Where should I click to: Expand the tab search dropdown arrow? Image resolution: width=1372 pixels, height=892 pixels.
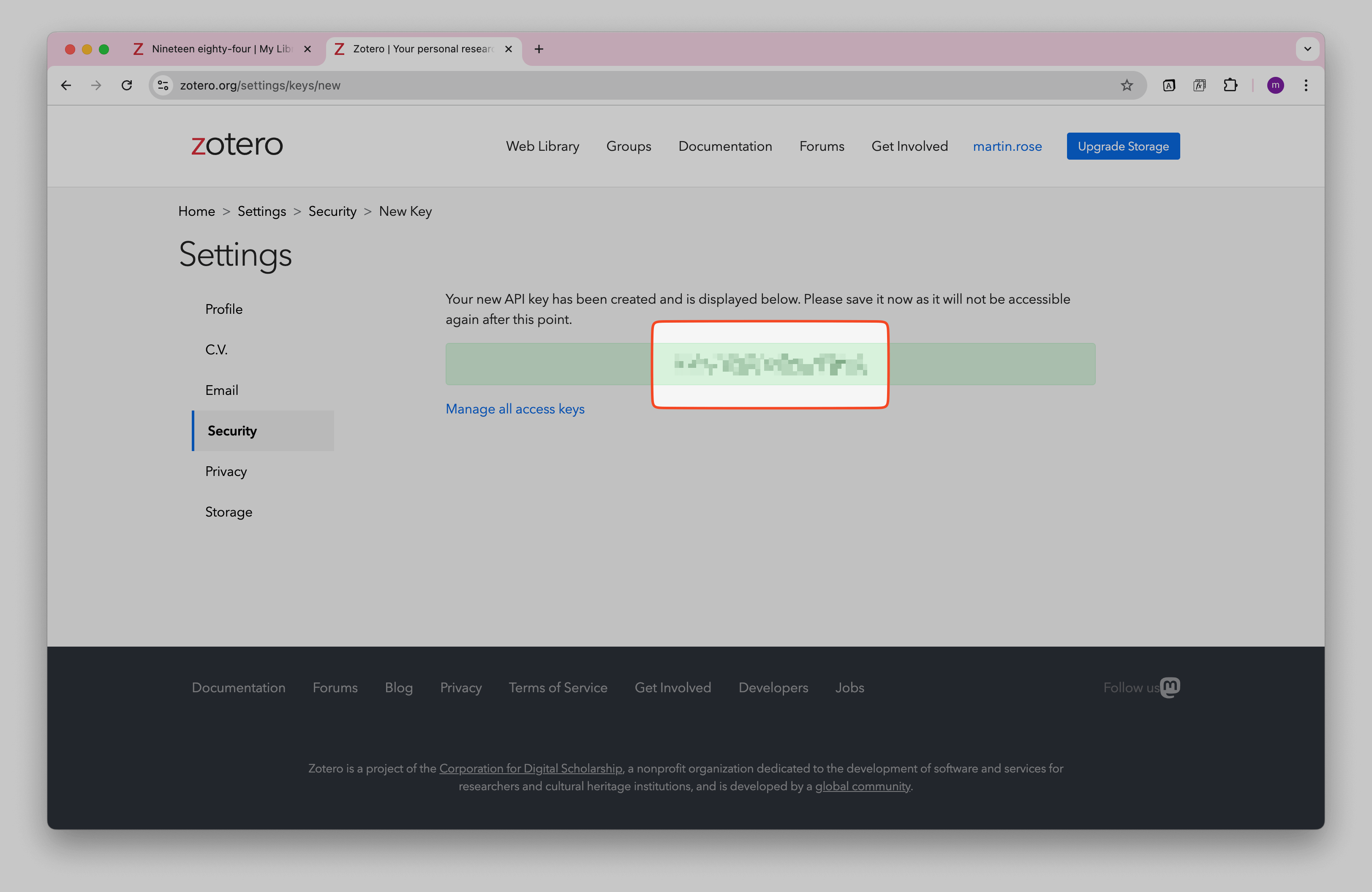[1307, 49]
